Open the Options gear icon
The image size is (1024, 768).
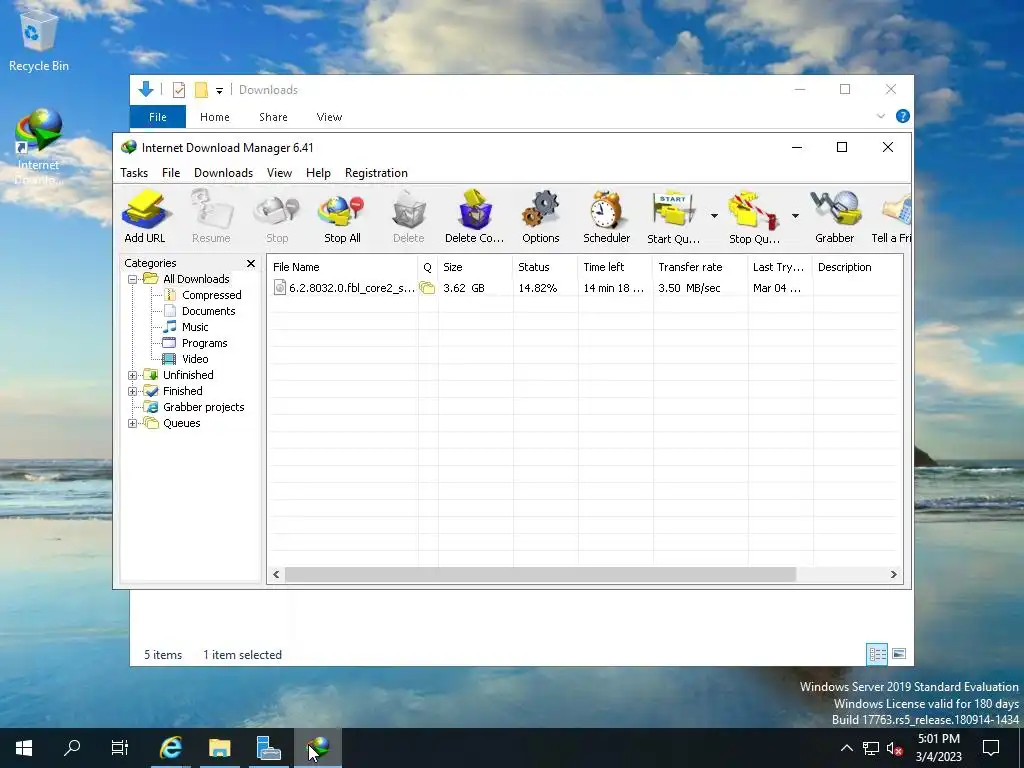tap(541, 217)
